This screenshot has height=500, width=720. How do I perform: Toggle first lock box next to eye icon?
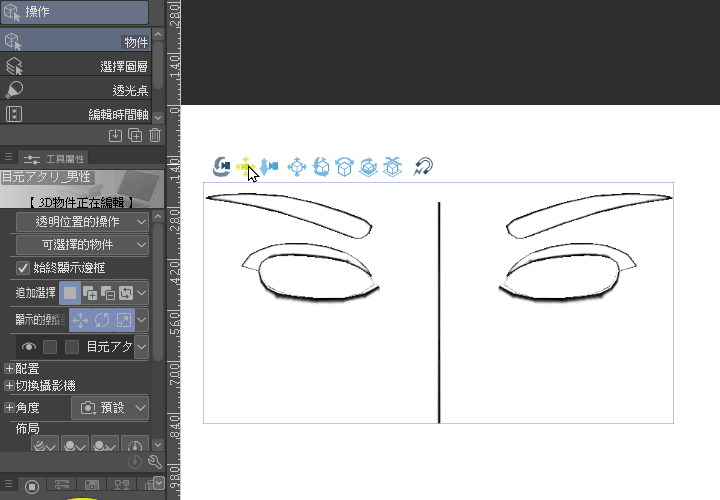pos(50,347)
